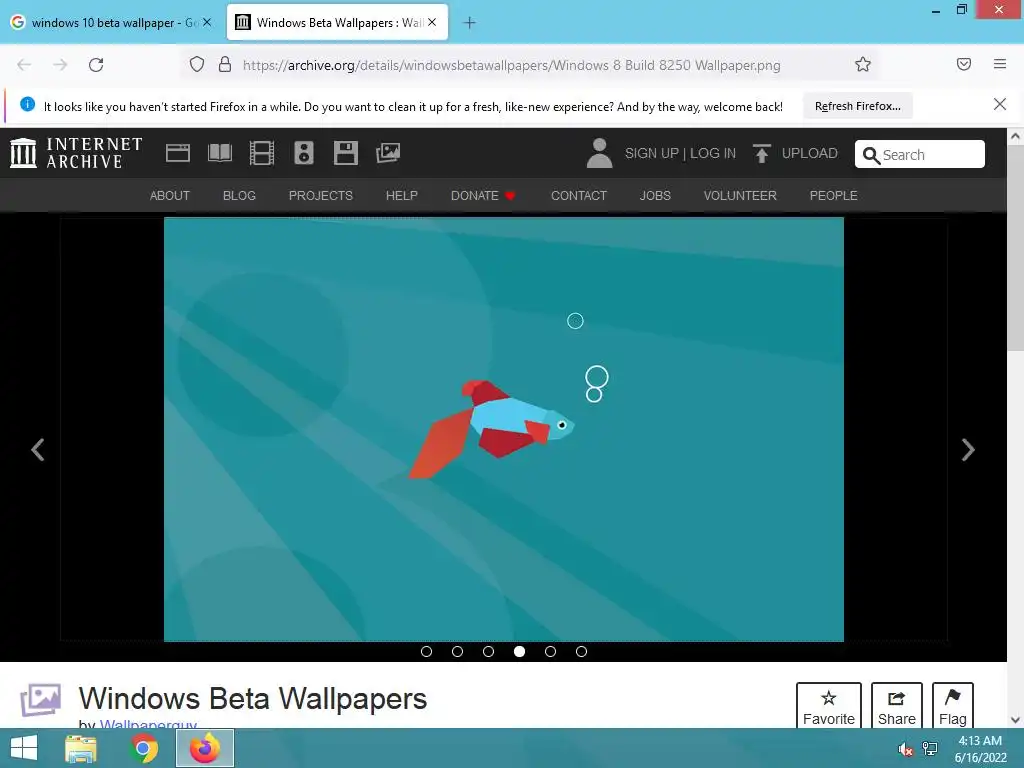1024x768 pixels.
Task: Click Firefox Back arrow button
Action: pyautogui.click(x=24, y=65)
